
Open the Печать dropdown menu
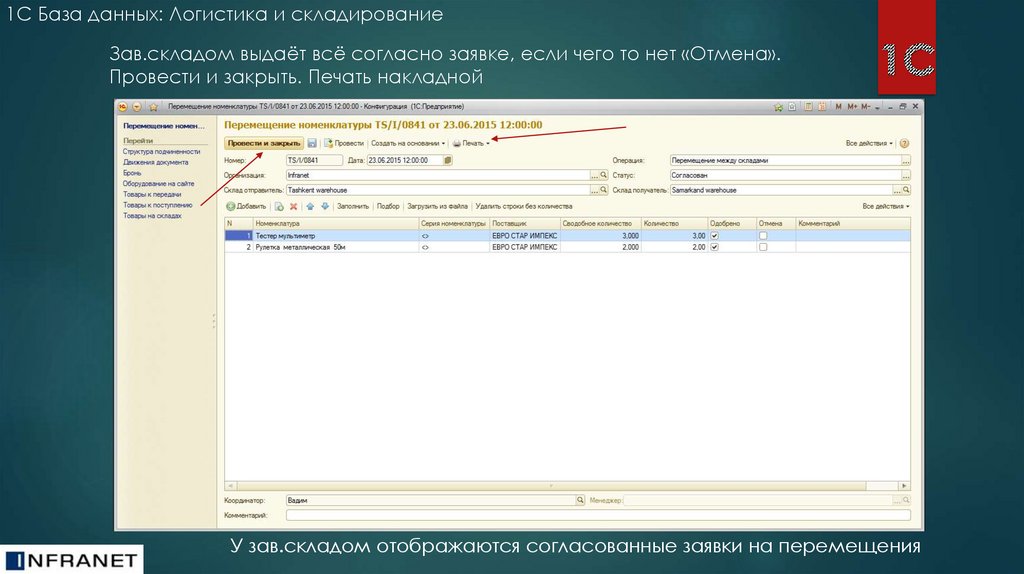click(471, 143)
